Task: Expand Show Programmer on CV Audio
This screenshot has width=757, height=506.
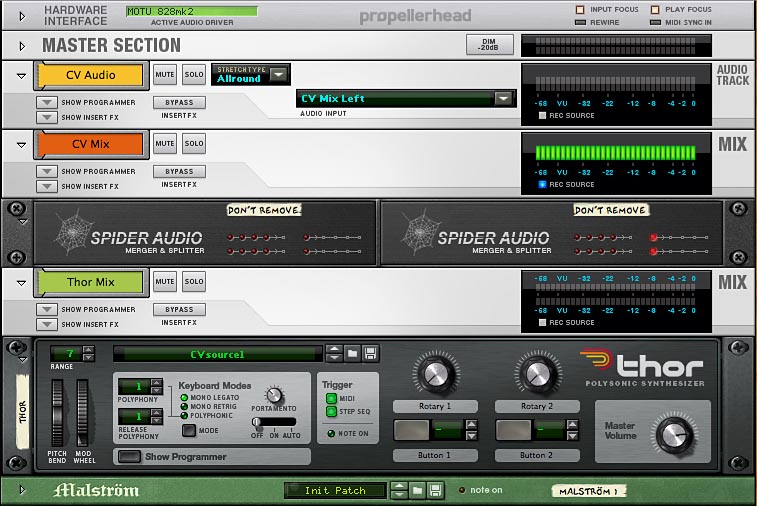Action: pos(47,102)
